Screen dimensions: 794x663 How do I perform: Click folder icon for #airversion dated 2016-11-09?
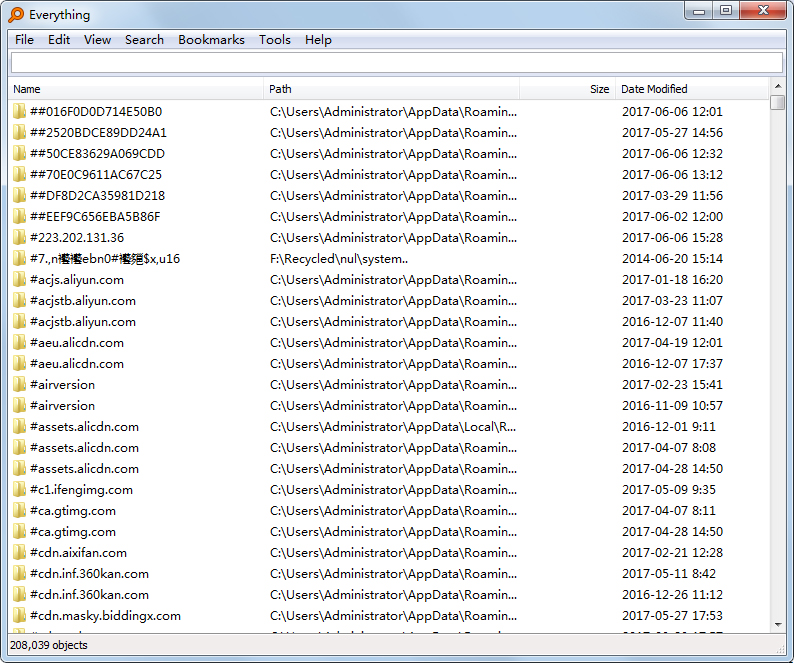click(x=19, y=406)
